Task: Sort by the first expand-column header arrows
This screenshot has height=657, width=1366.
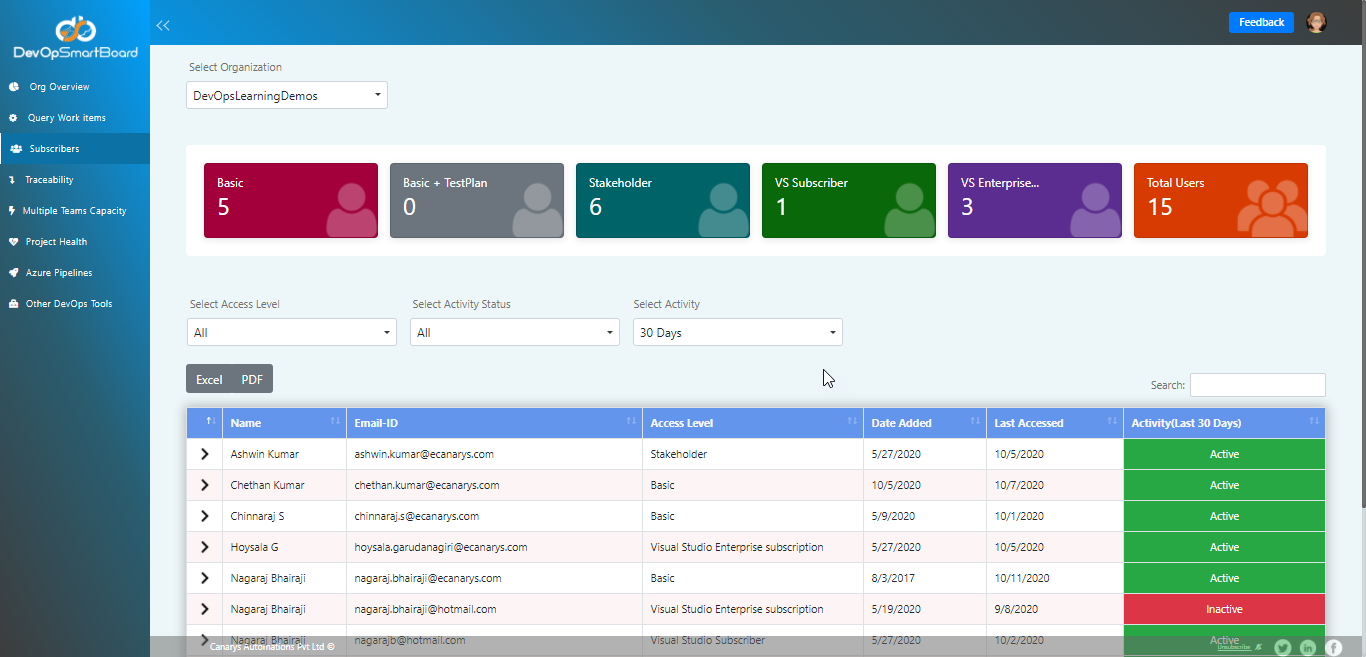Action: (x=211, y=422)
